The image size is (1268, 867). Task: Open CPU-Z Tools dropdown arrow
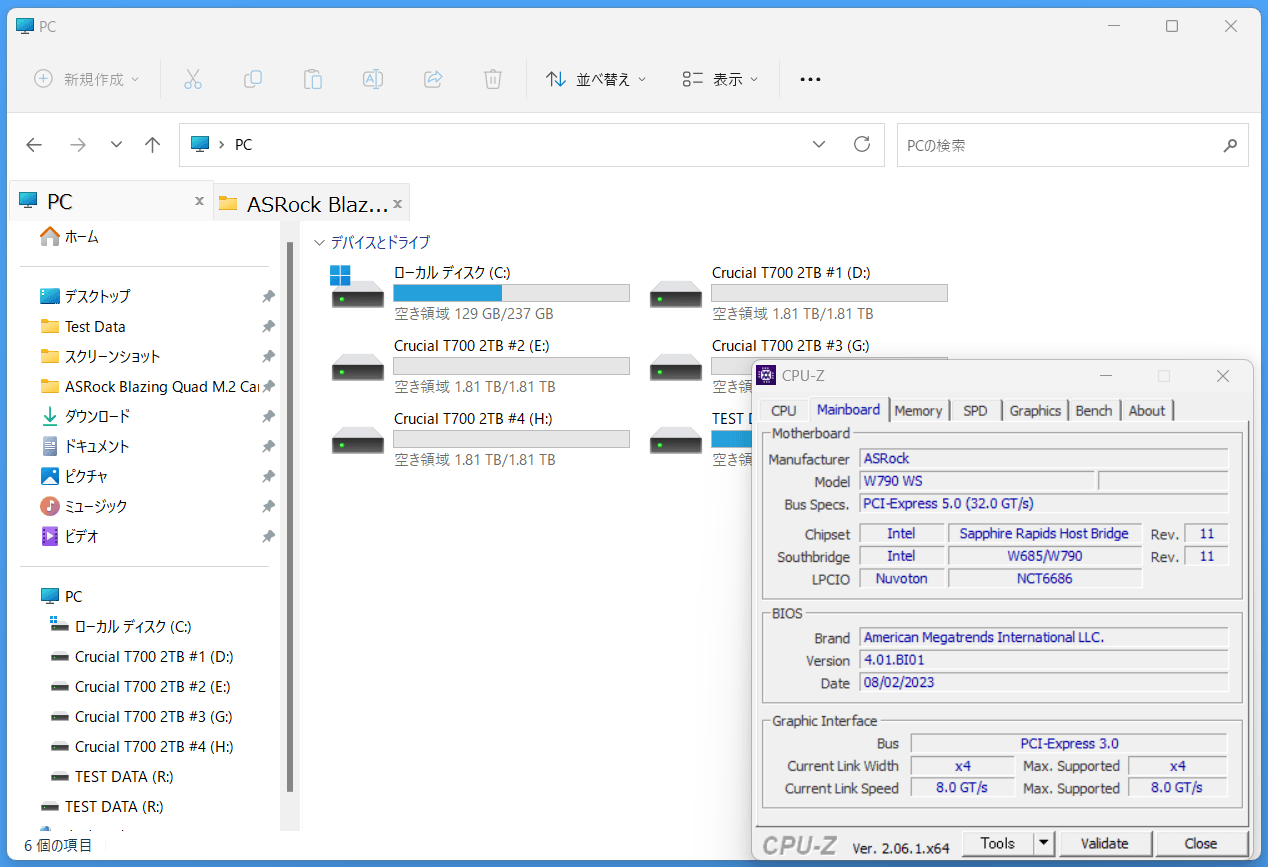coord(1044,843)
